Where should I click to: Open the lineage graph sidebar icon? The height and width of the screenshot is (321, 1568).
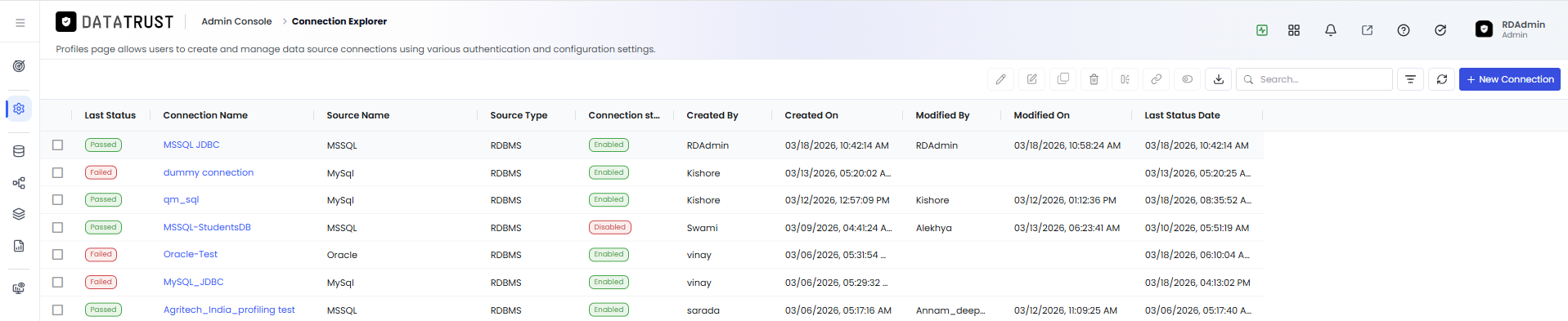coord(19,183)
